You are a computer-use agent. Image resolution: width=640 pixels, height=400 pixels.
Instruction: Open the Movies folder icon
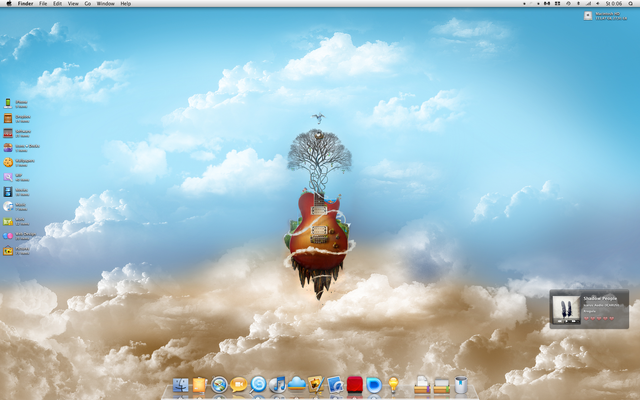8,191
